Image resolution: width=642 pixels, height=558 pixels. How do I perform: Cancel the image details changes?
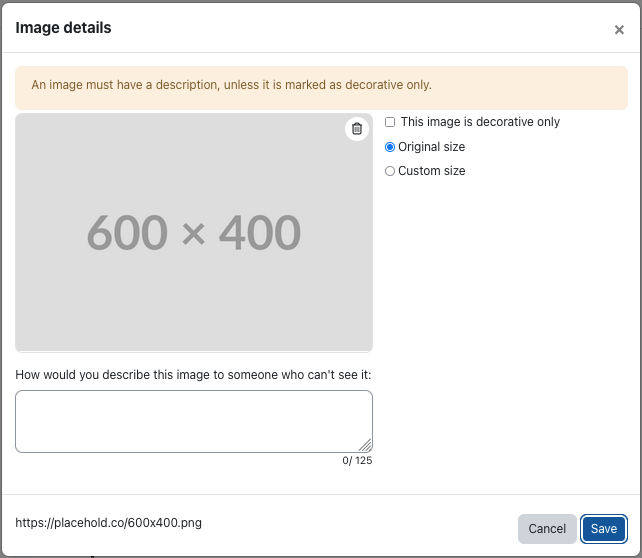547,529
